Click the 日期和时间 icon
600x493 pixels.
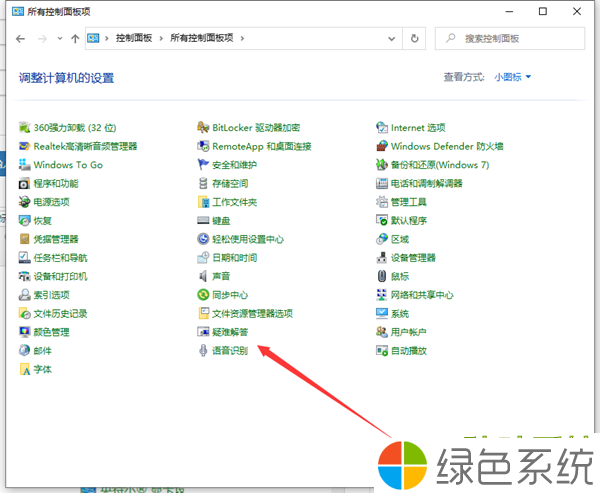(203, 258)
